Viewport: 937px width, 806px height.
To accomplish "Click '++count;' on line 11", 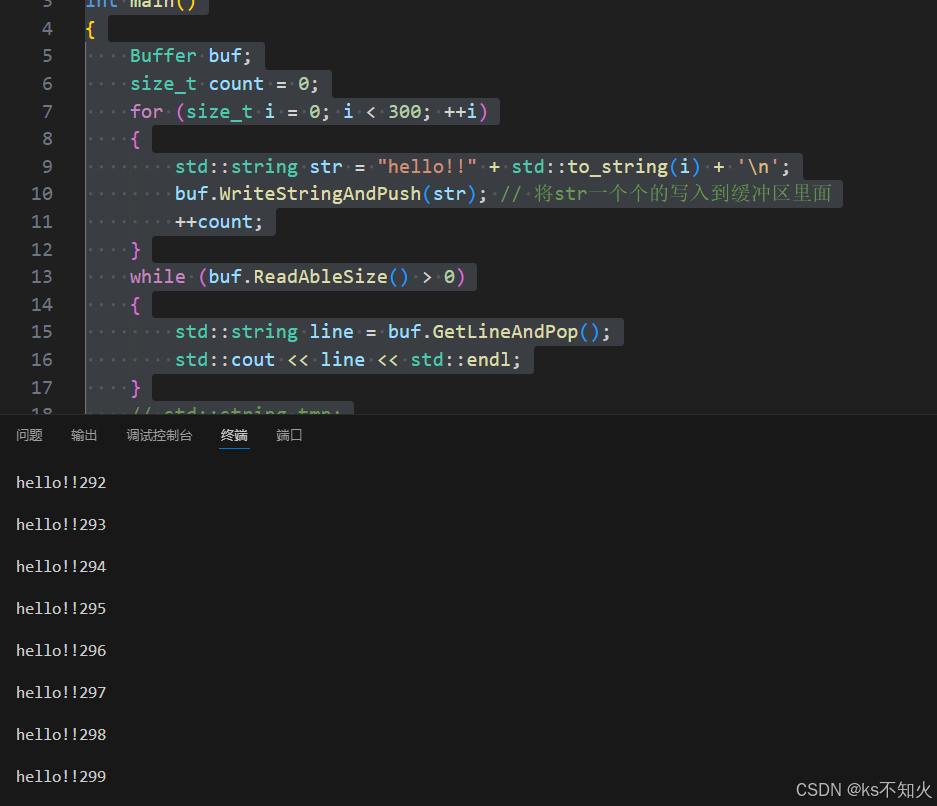I will [219, 222].
